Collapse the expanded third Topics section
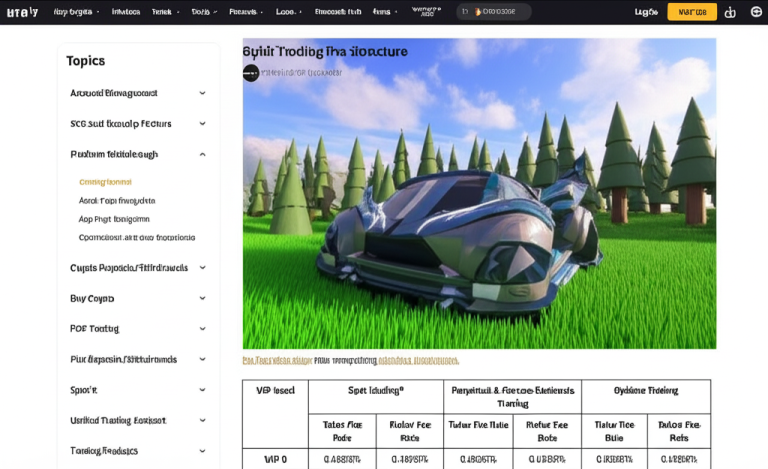The height and width of the screenshot is (469, 768). tap(202, 155)
